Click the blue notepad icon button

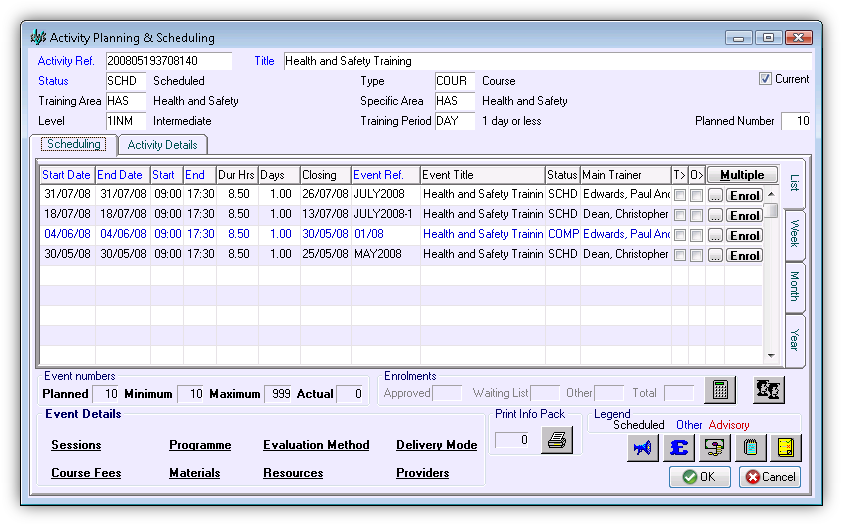pos(750,447)
